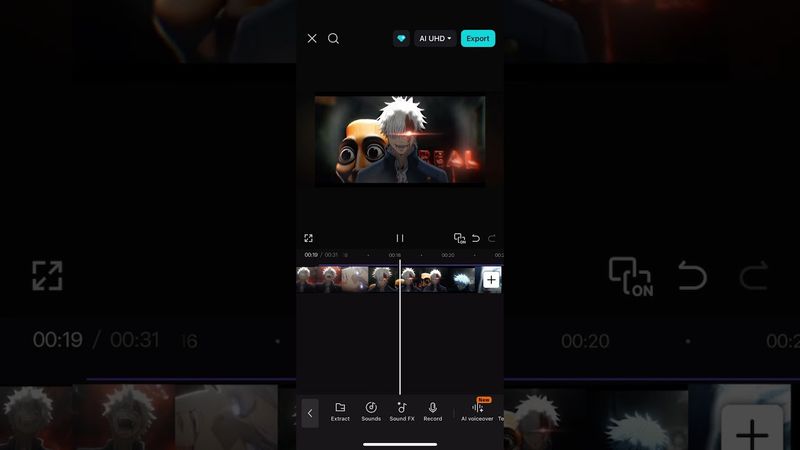Go back with the left chevron
The height and width of the screenshot is (450, 800).
(x=310, y=413)
